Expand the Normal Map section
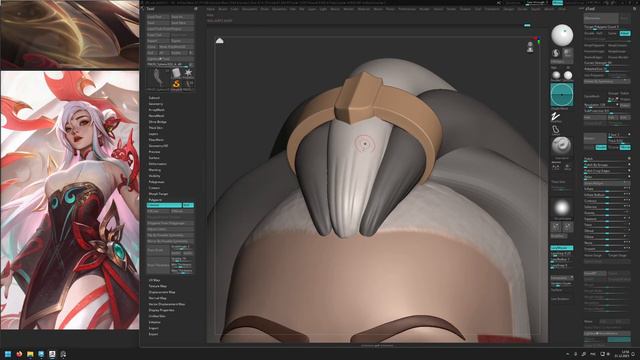The image size is (640, 360). [x=157, y=298]
